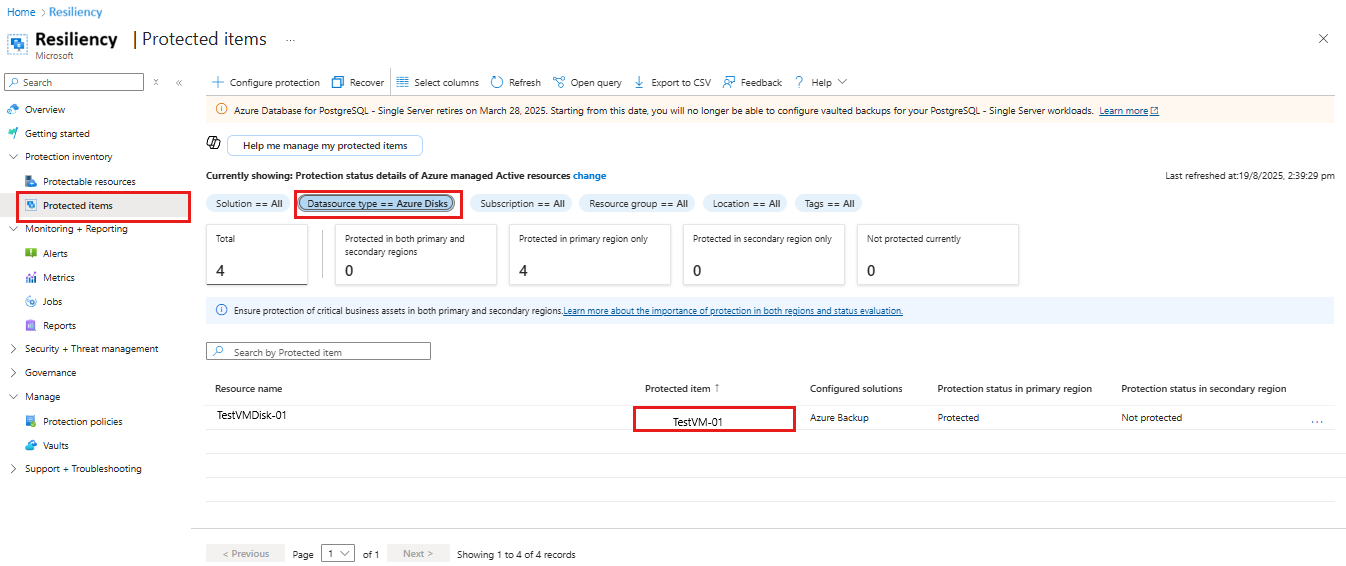Click the sidebar Search field
Viewport: 1346px width, 566px height.
click(x=75, y=82)
